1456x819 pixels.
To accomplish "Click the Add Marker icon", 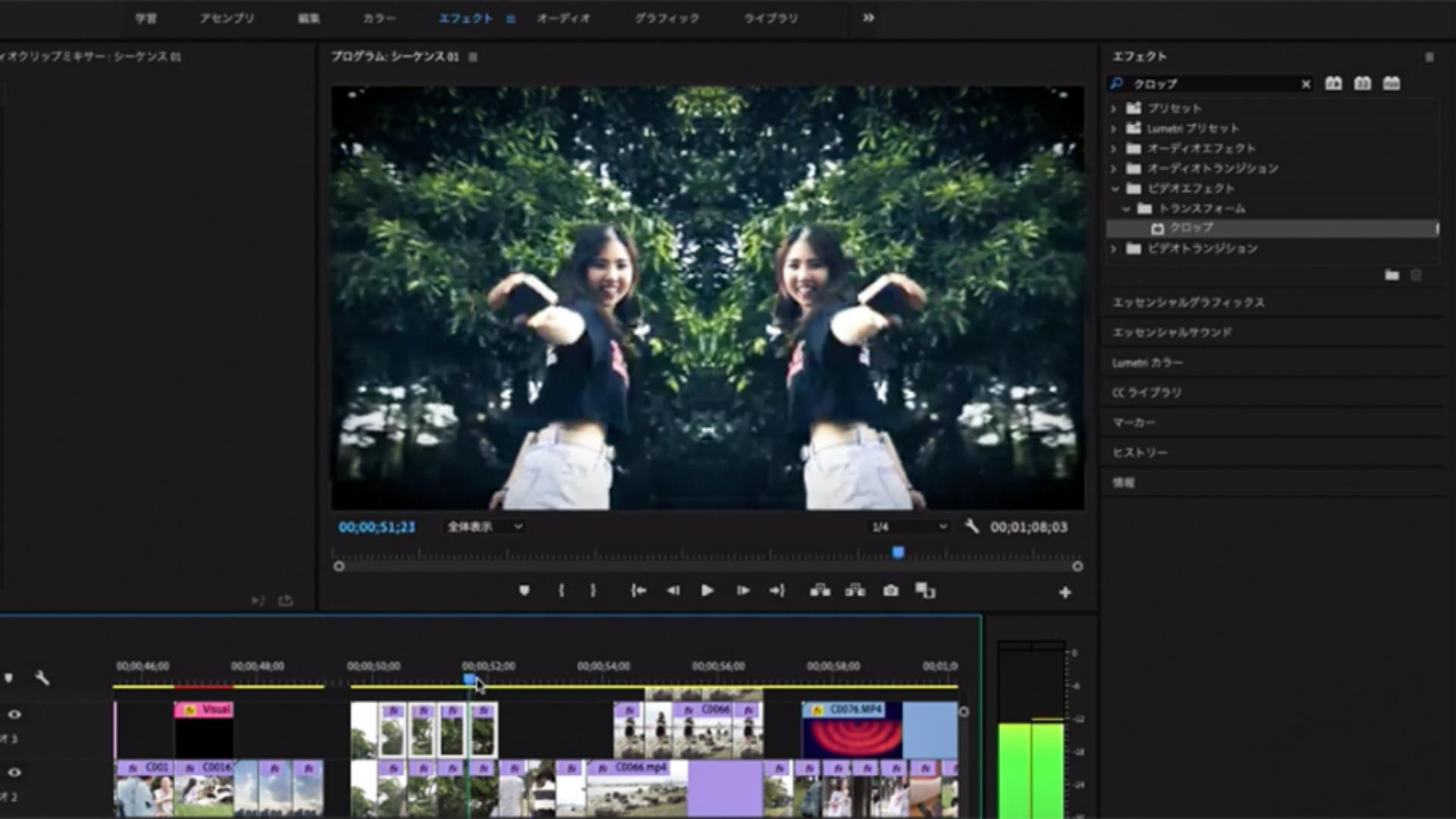I will [524, 591].
